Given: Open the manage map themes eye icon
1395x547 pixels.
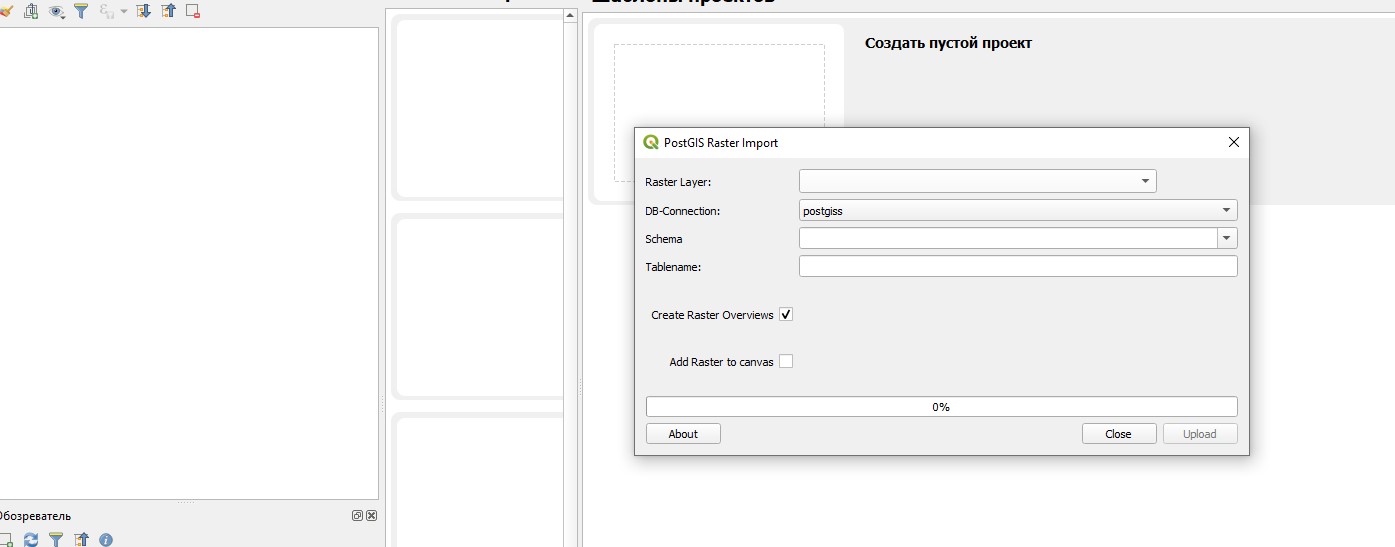Looking at the screenshot, I should click(57, 11).
